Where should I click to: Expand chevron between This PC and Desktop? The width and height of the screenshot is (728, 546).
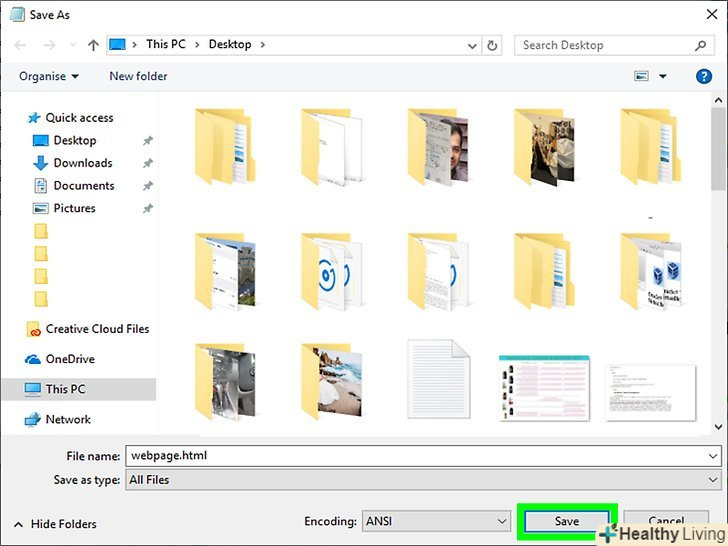(197, 45)
